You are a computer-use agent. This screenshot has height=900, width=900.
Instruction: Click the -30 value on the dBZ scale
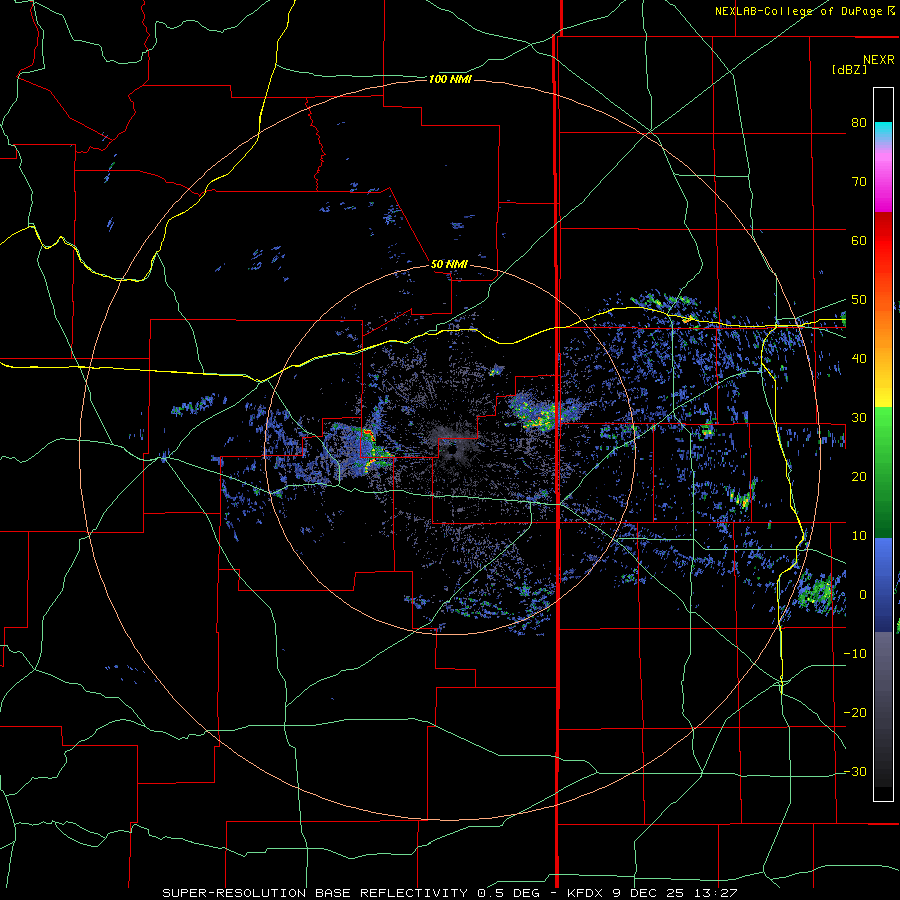(855, 771)
